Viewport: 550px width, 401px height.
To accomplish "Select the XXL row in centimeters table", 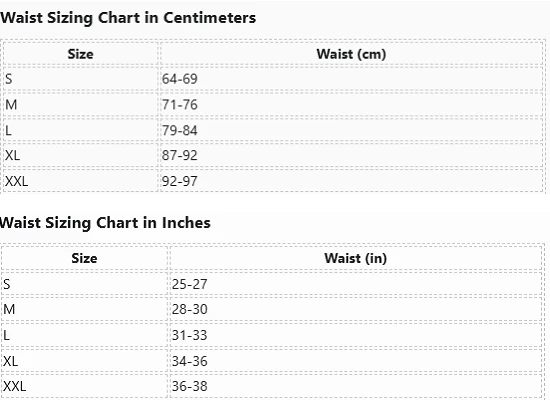I will pos(273,181).
